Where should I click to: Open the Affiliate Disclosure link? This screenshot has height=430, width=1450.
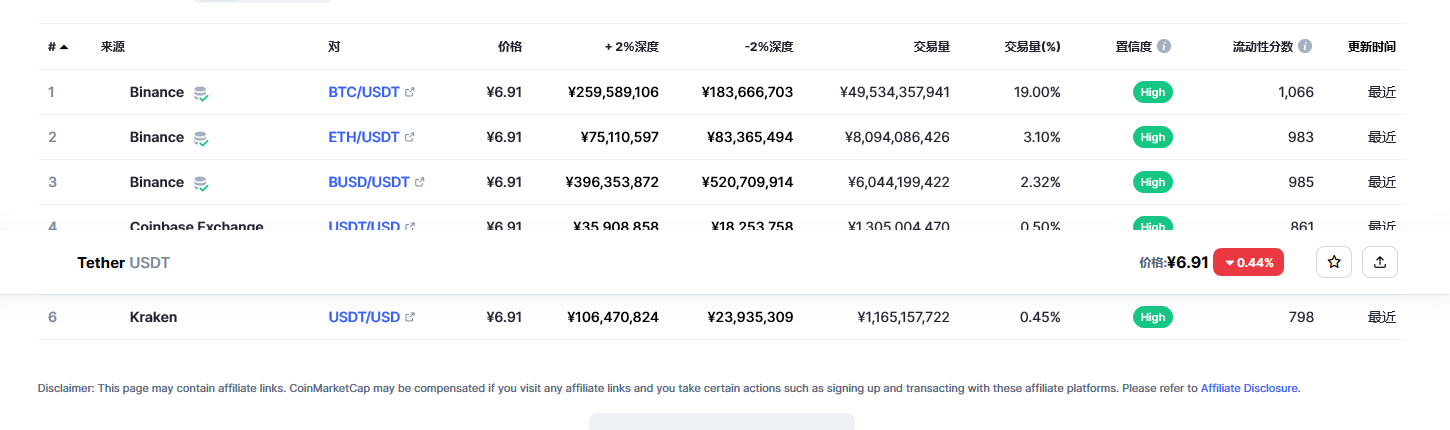click(1249, 388)
